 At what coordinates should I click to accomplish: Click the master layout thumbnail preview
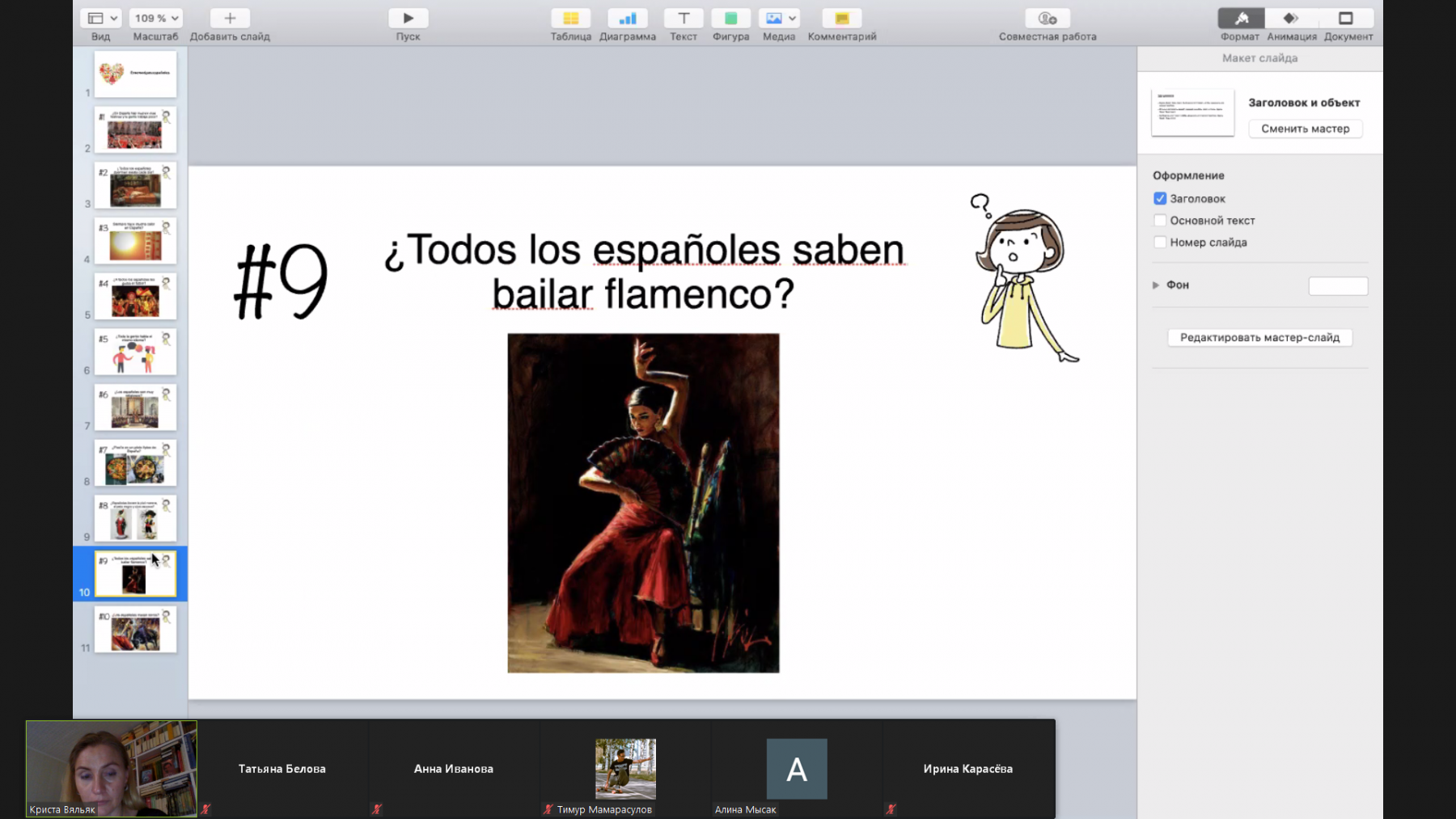[1193, 112]
